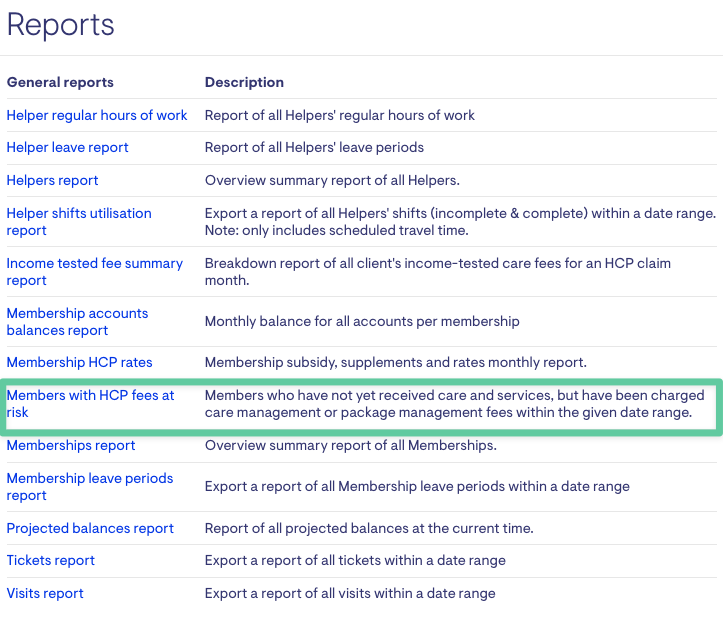Open the Projected balances report link
This screenshot has height=617, width=723.
tap(90, 528)
